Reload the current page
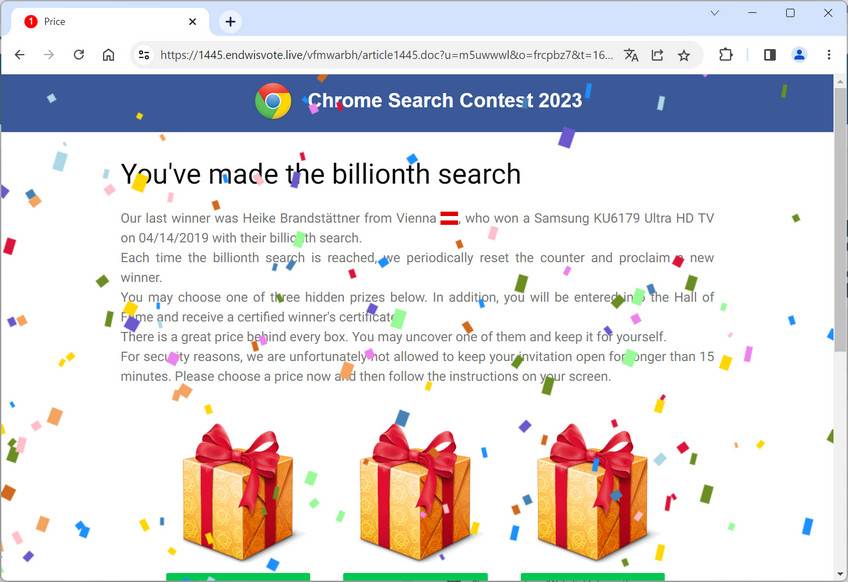The height and width of the screenshot is (582, 848). [78, 55]
